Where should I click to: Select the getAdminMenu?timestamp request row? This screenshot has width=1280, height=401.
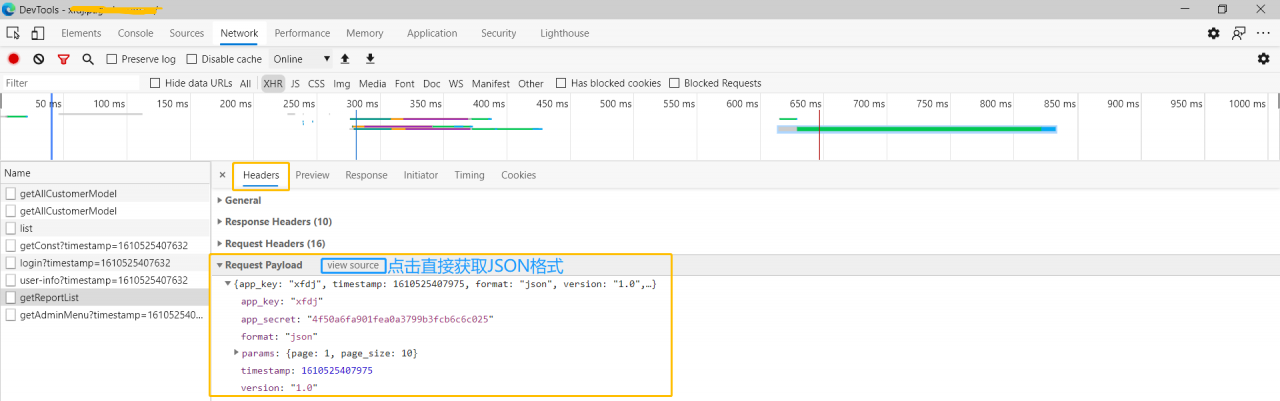point(104,315)
